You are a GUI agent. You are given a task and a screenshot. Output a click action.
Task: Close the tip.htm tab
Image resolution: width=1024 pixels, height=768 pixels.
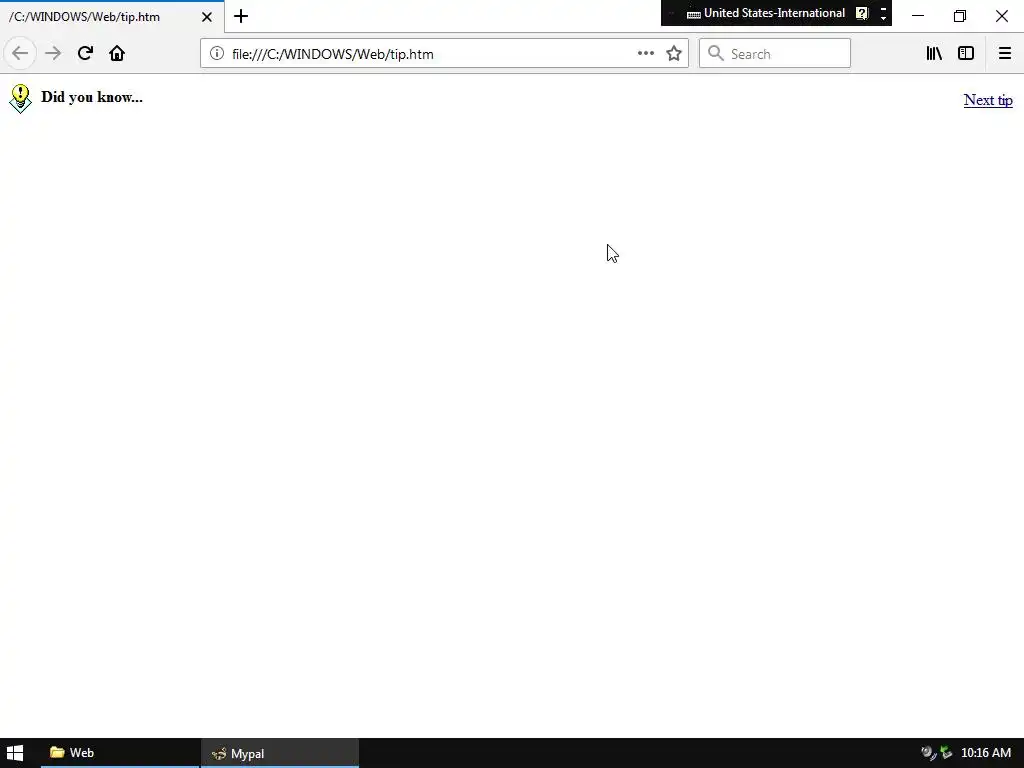click(207, 17)
